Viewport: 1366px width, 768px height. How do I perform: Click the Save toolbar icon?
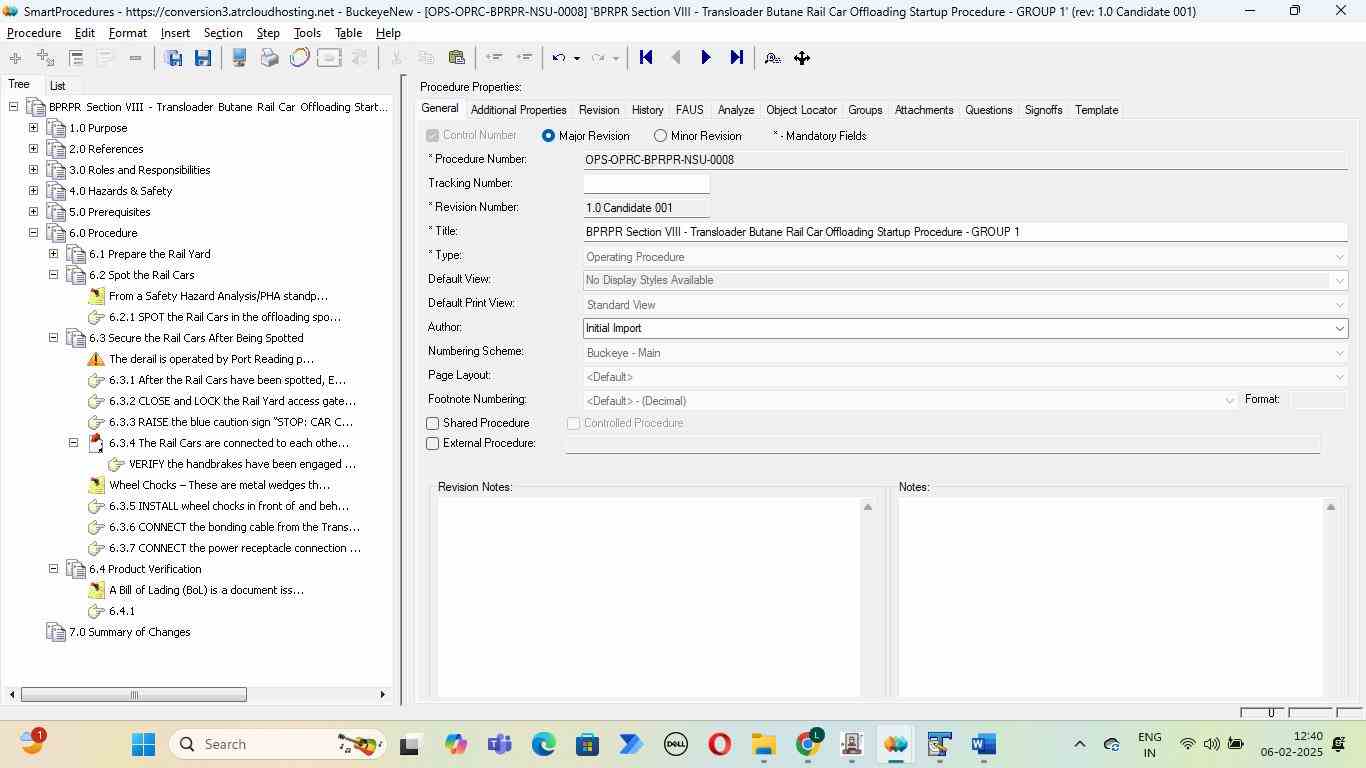click(x=203, y=58)
